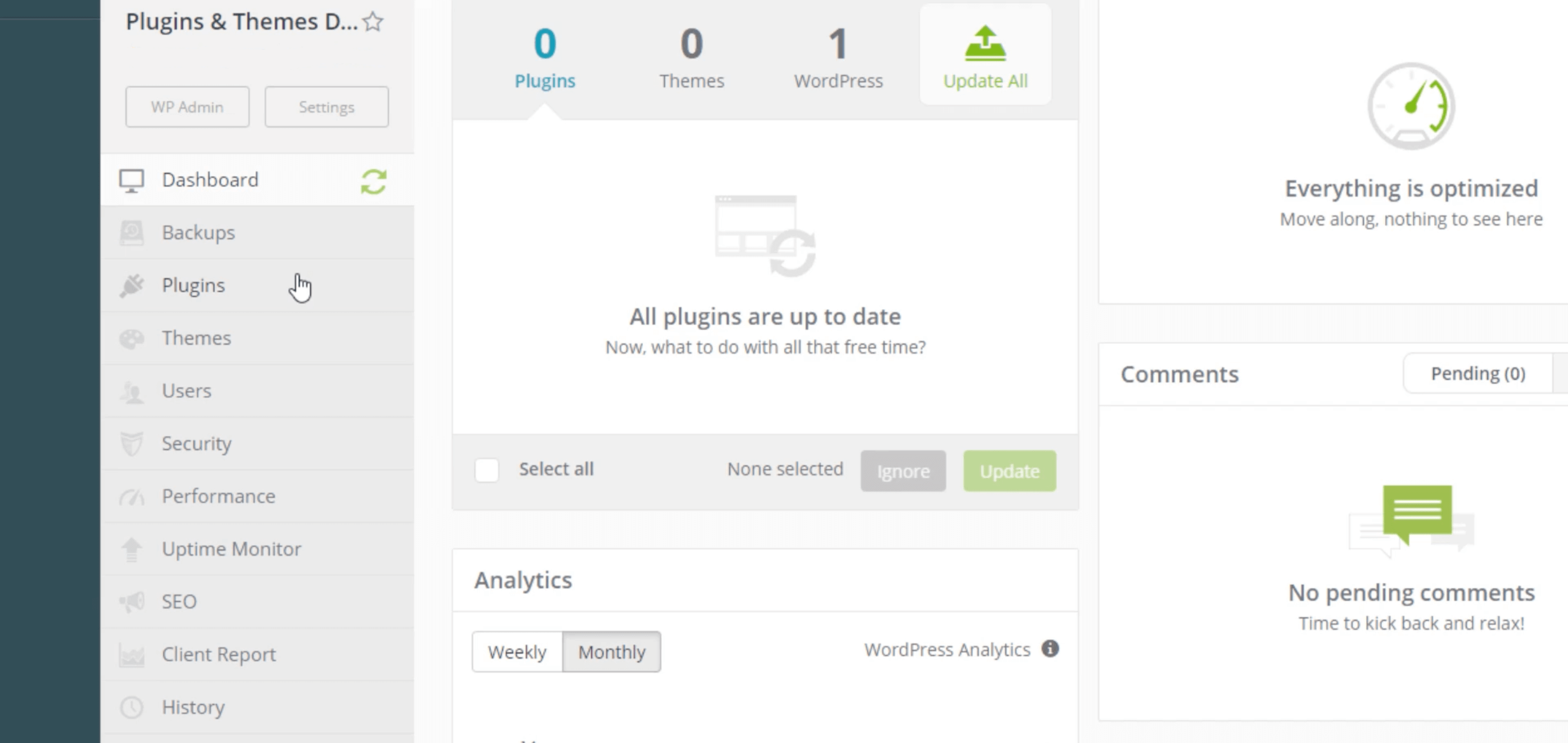The image size is (1568, 743).
Task: Open the Security shield section
Action: point(196,443)
